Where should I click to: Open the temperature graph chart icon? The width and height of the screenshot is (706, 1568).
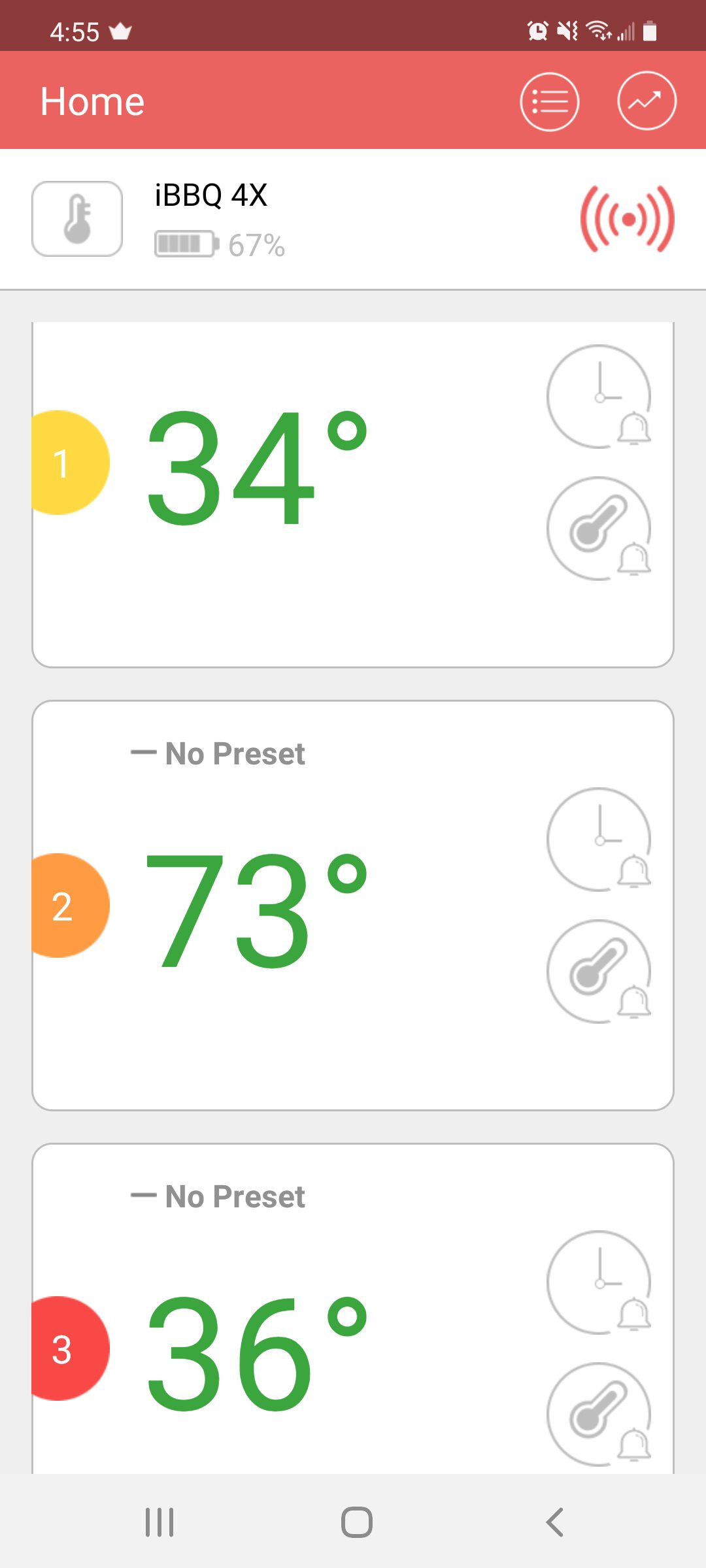(x=647, y=101)
